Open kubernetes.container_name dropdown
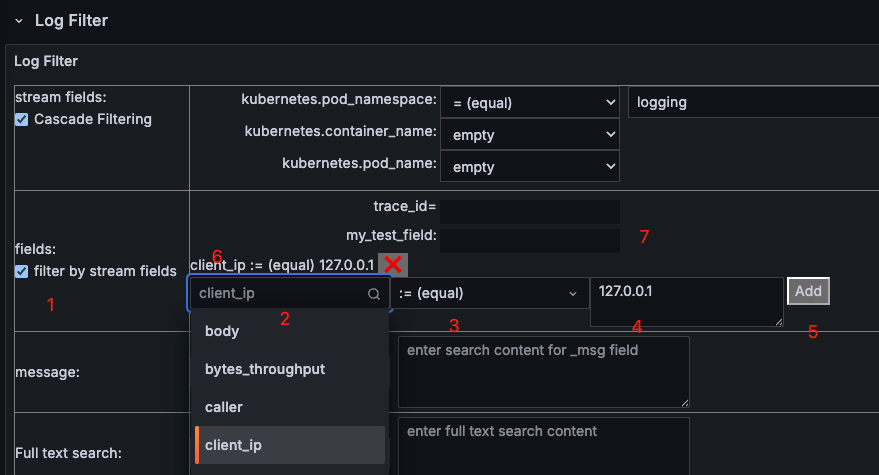The image size is (879, 475). (530, 134)
